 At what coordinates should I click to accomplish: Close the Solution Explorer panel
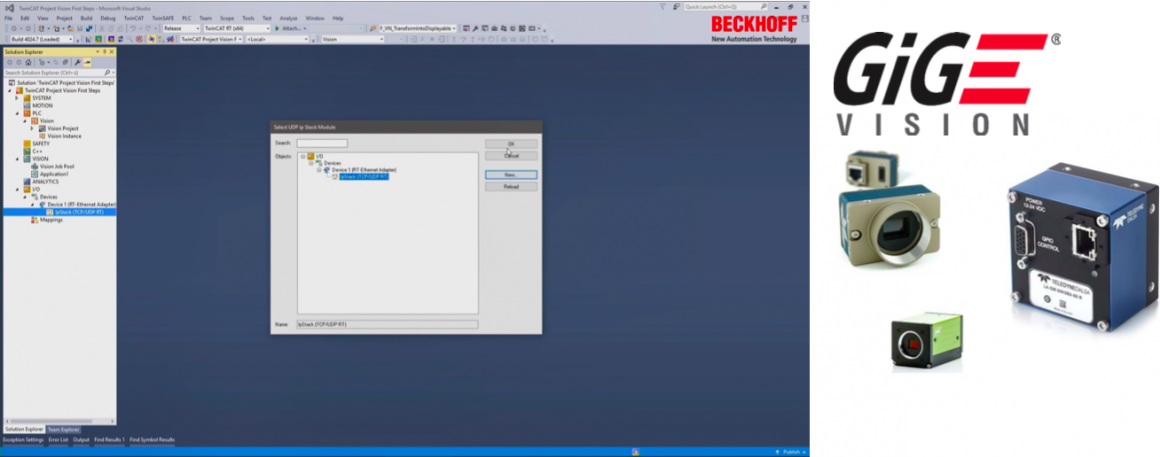[x=112, y=52]
